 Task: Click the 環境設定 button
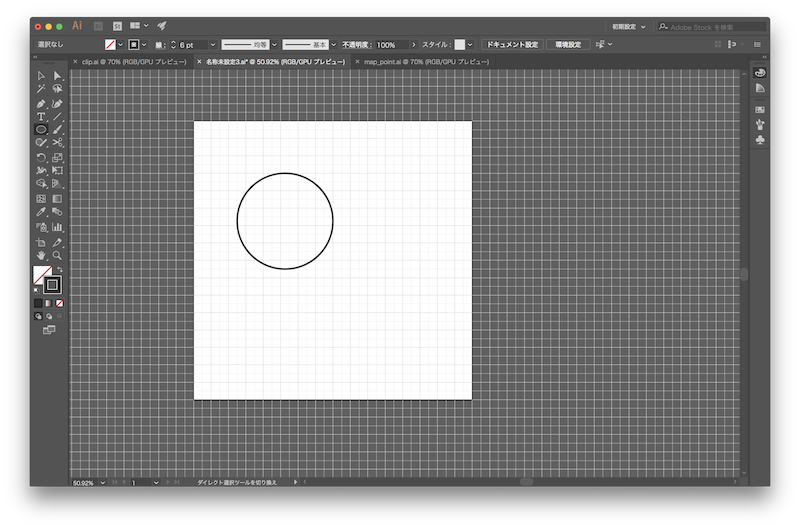pyautogui.click(x=568, y=45)
